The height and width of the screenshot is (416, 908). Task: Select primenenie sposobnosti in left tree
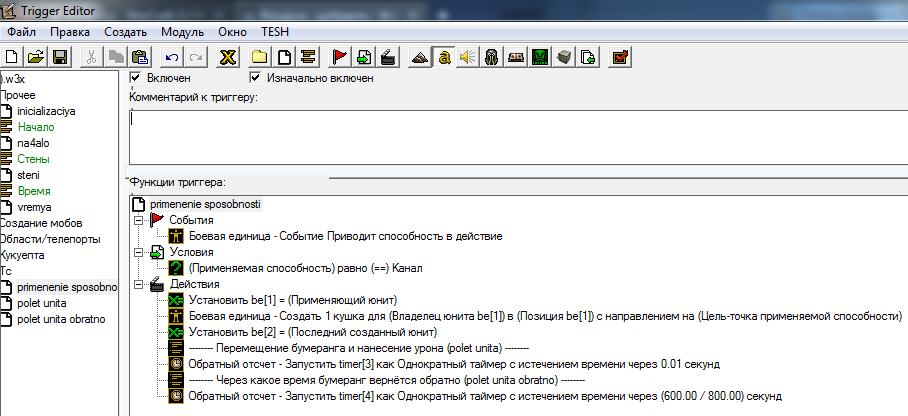(67, 287)
